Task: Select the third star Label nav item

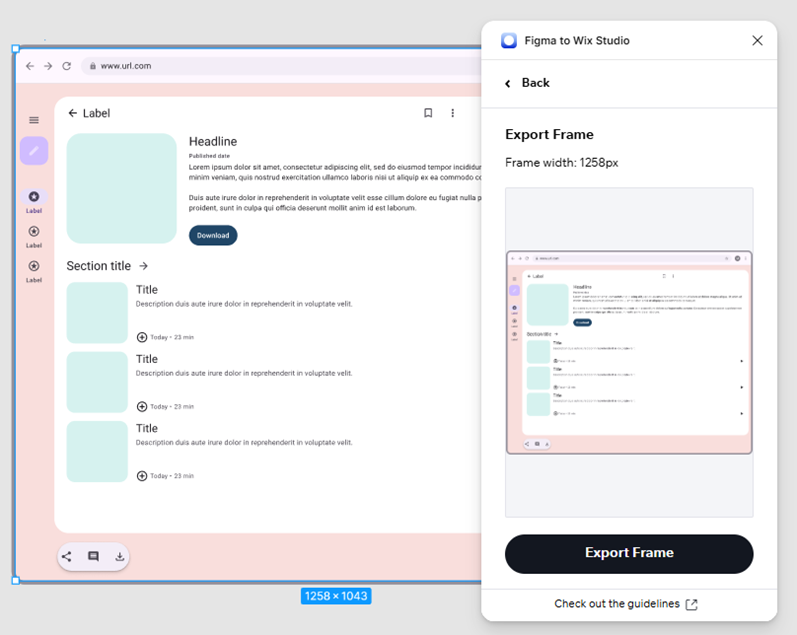Action: pos(34,271)
